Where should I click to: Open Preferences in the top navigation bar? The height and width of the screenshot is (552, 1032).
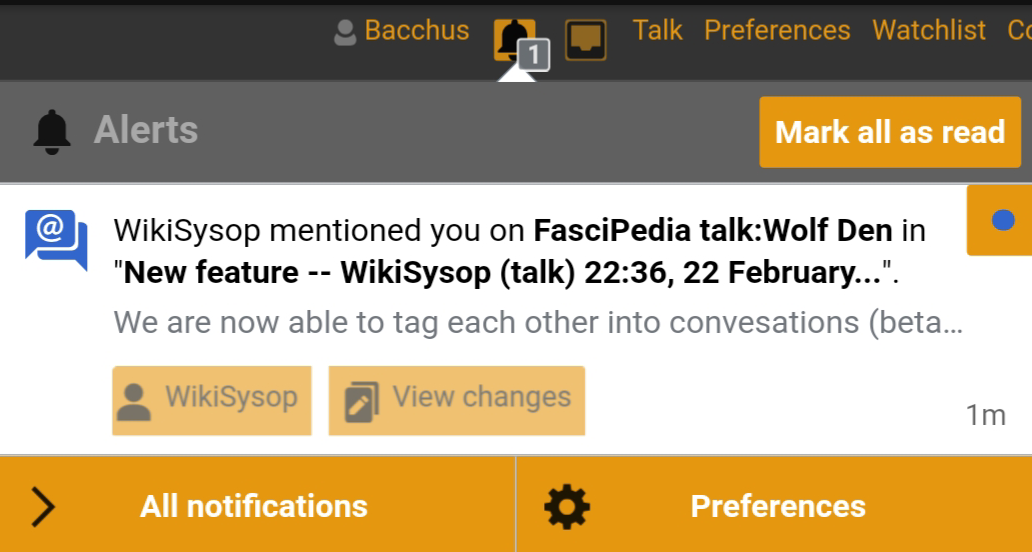point(777,30)
